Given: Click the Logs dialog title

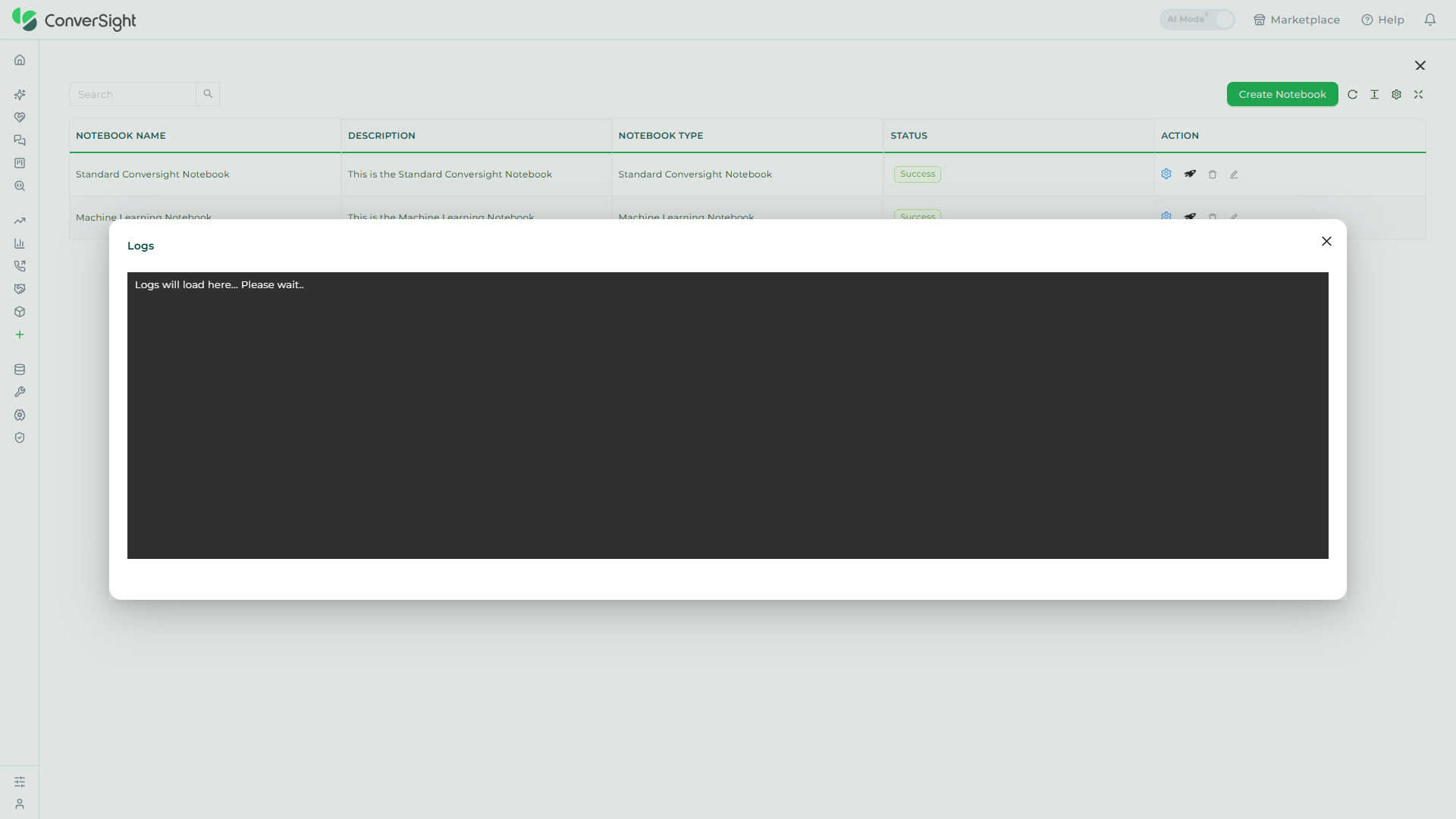Looking at the screenshot, I should [140, 246].
